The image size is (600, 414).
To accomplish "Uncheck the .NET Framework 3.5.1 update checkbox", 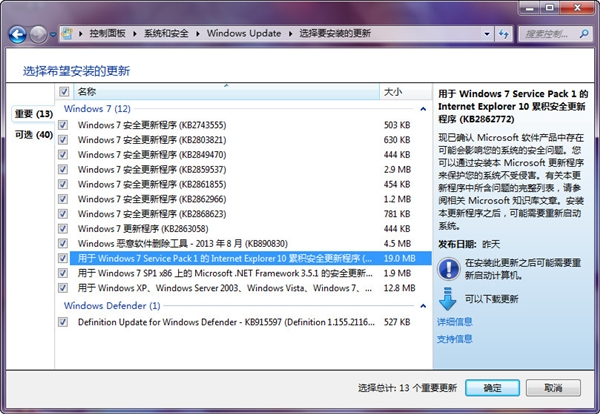I will tap(63, 273).
